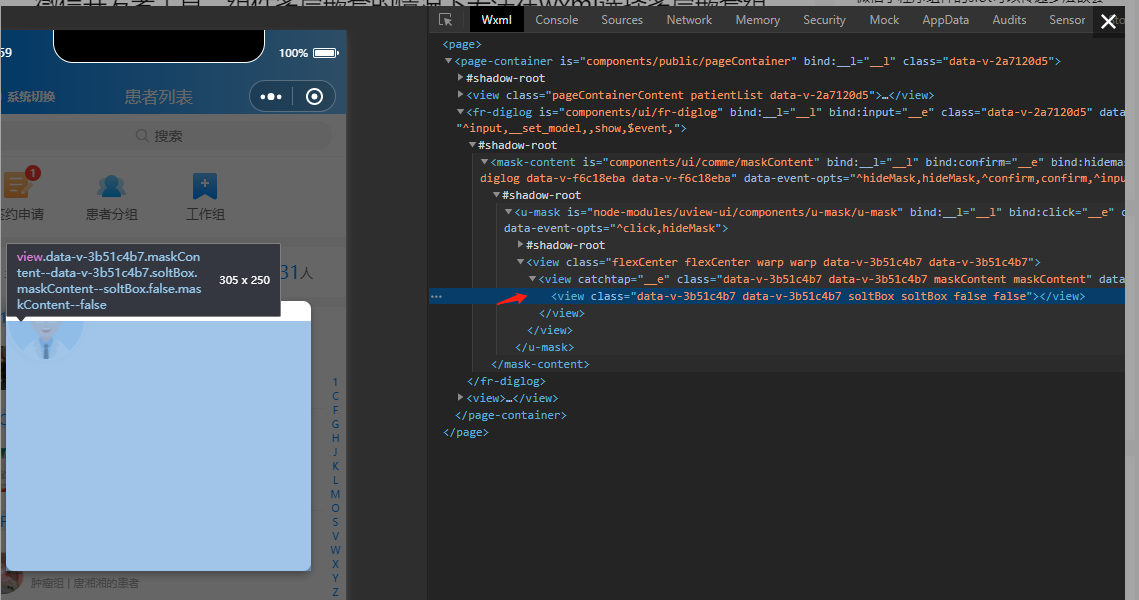
Task: Activate the element inspector picker icon
Action: pos(445,20)
